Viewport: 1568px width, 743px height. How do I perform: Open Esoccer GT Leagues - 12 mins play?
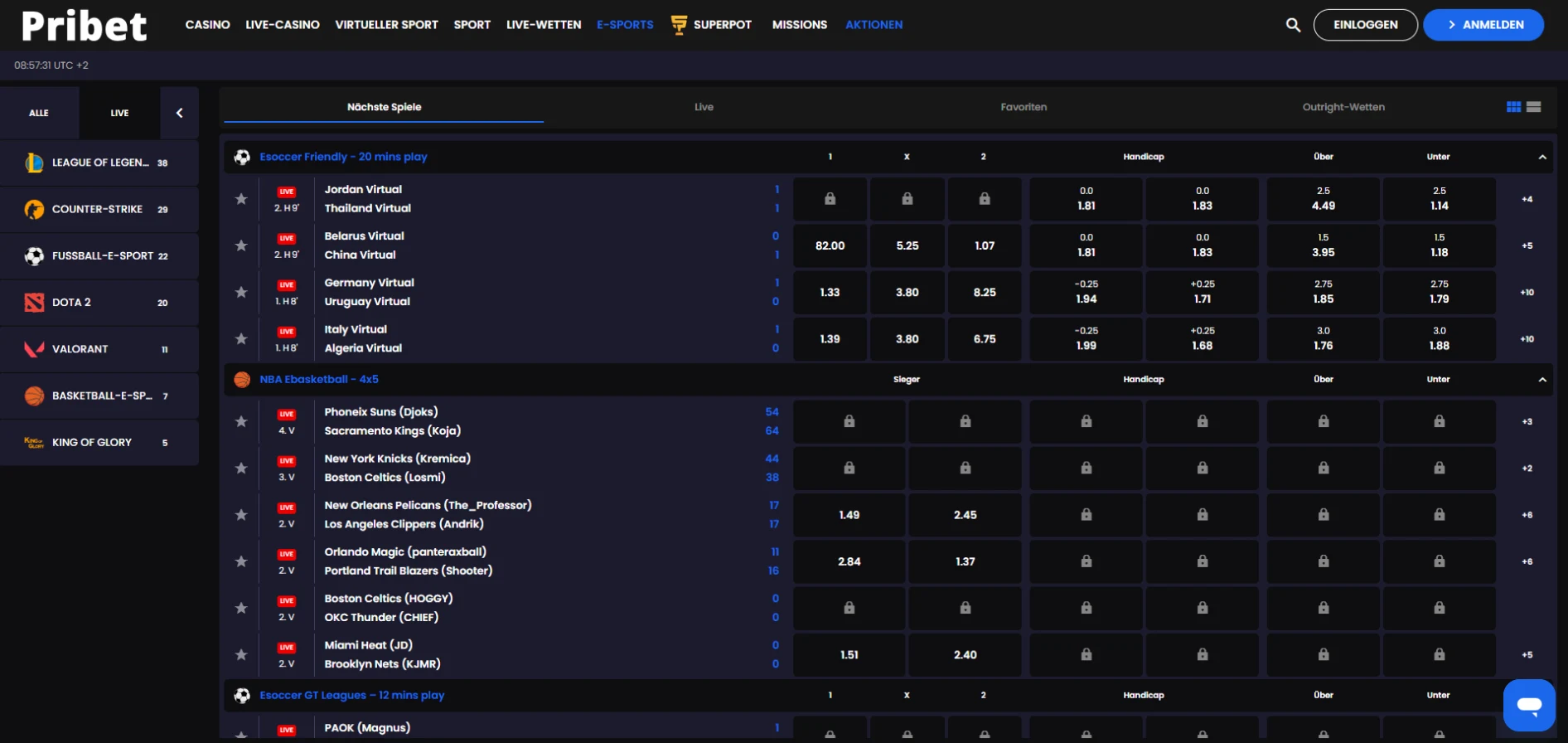click(x=351, y=695)
